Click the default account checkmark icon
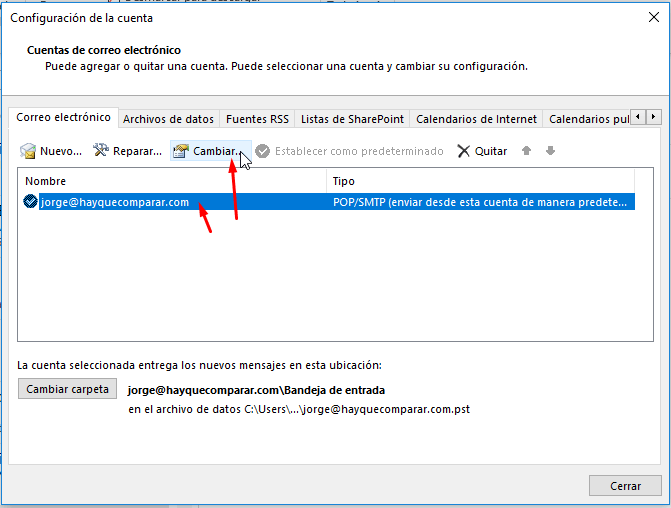Screen dimensions: 671x508 pos(30,201)
